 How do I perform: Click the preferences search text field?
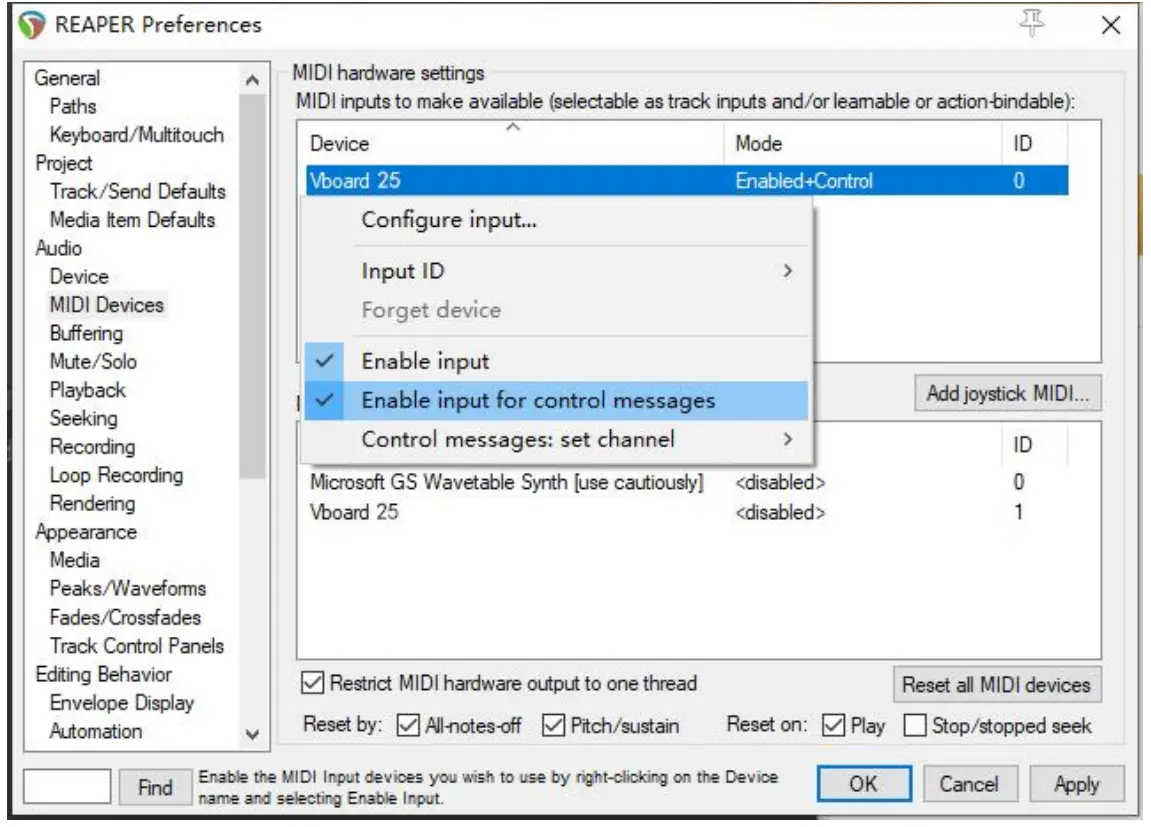pyautogui.click(x=66, y=787)
